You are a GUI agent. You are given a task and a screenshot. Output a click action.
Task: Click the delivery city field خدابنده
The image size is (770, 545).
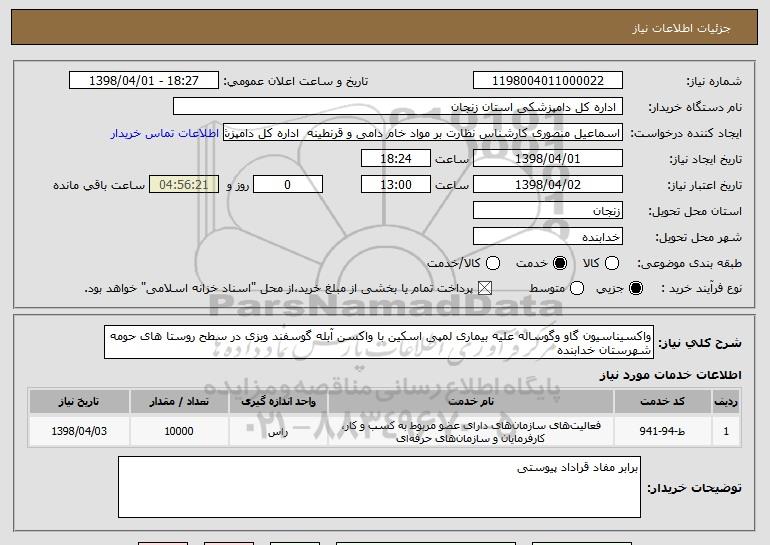(x=548, y=237)
